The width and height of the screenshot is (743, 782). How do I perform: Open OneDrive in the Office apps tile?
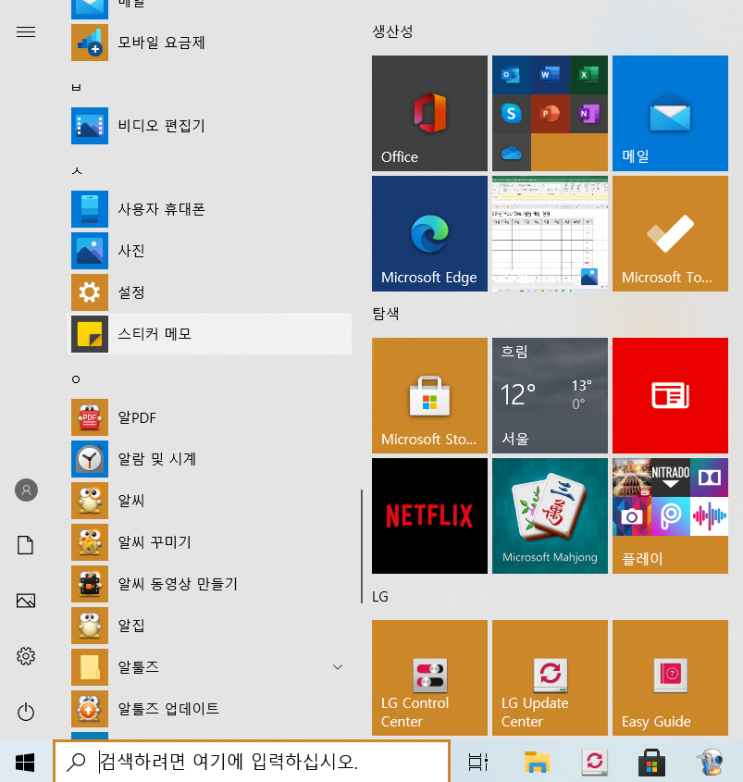coord(511,152)
